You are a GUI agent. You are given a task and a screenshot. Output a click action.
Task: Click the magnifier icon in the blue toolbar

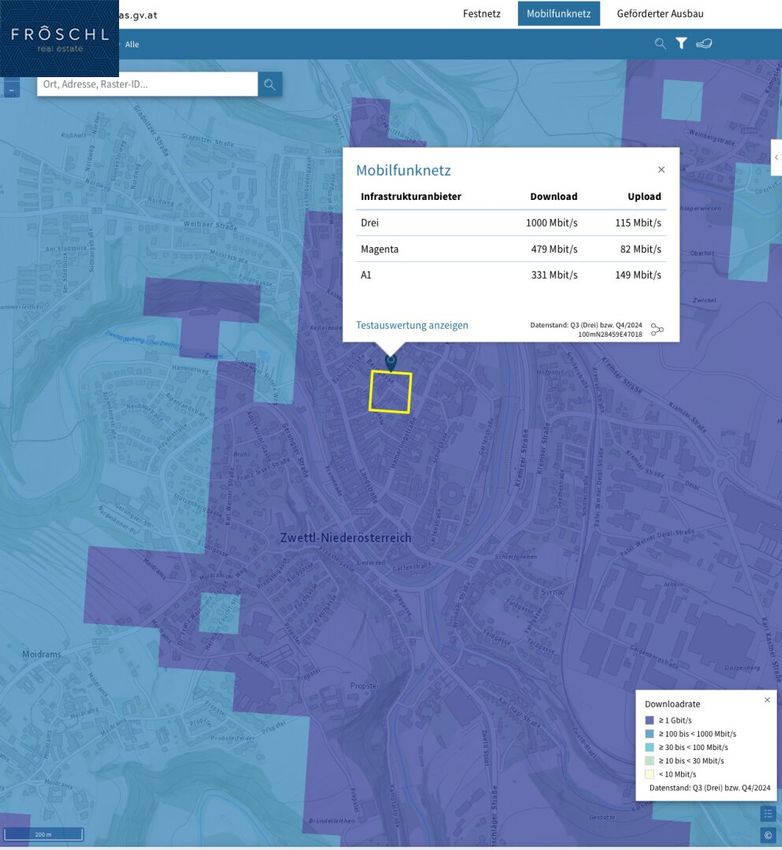[660, 43]
